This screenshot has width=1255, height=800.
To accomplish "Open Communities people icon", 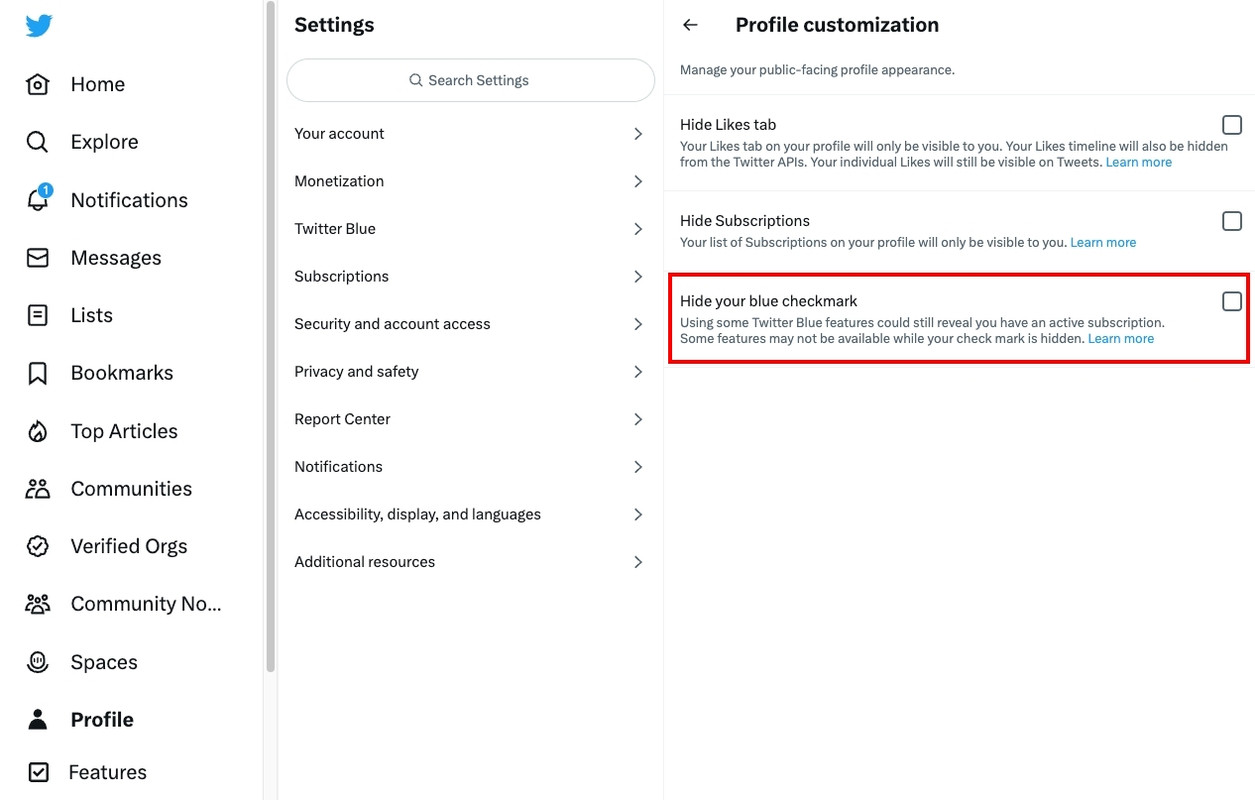I will pos(37,489).
